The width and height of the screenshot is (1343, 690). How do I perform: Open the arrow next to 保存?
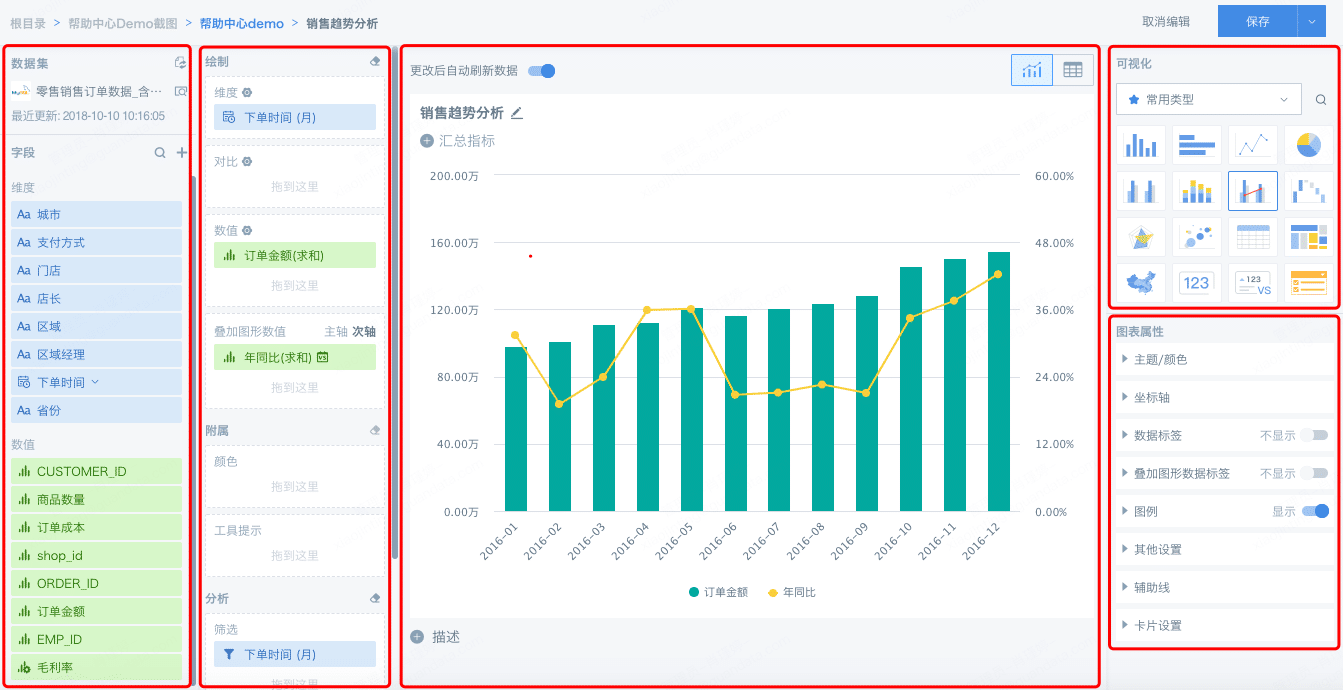(1313, 21)
